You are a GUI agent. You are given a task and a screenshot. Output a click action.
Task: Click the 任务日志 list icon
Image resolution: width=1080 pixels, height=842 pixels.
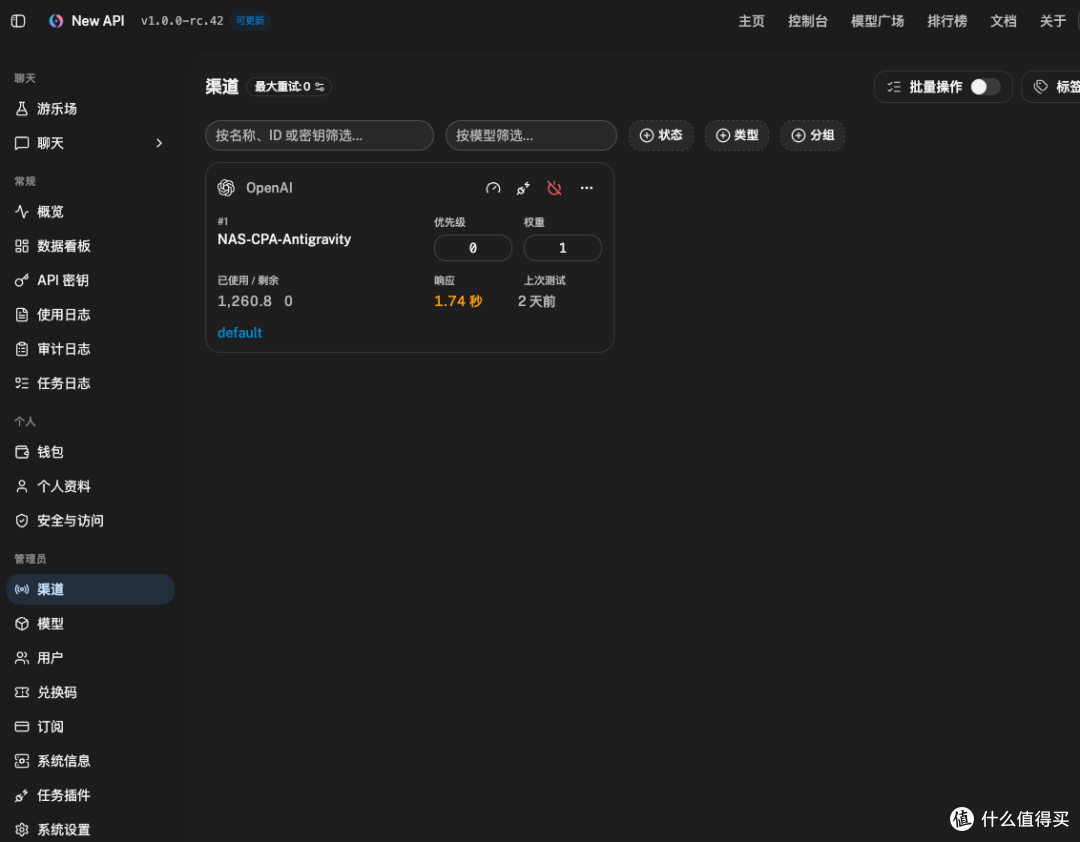tap(22, 383)
